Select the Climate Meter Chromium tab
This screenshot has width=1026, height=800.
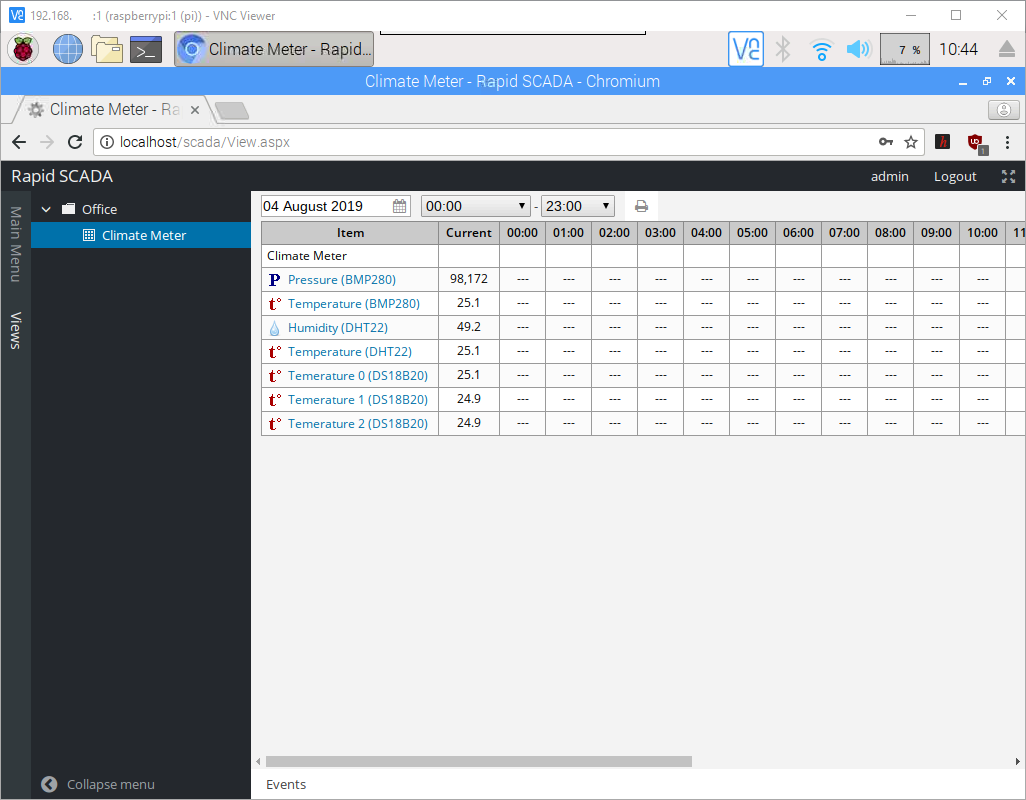113,110
